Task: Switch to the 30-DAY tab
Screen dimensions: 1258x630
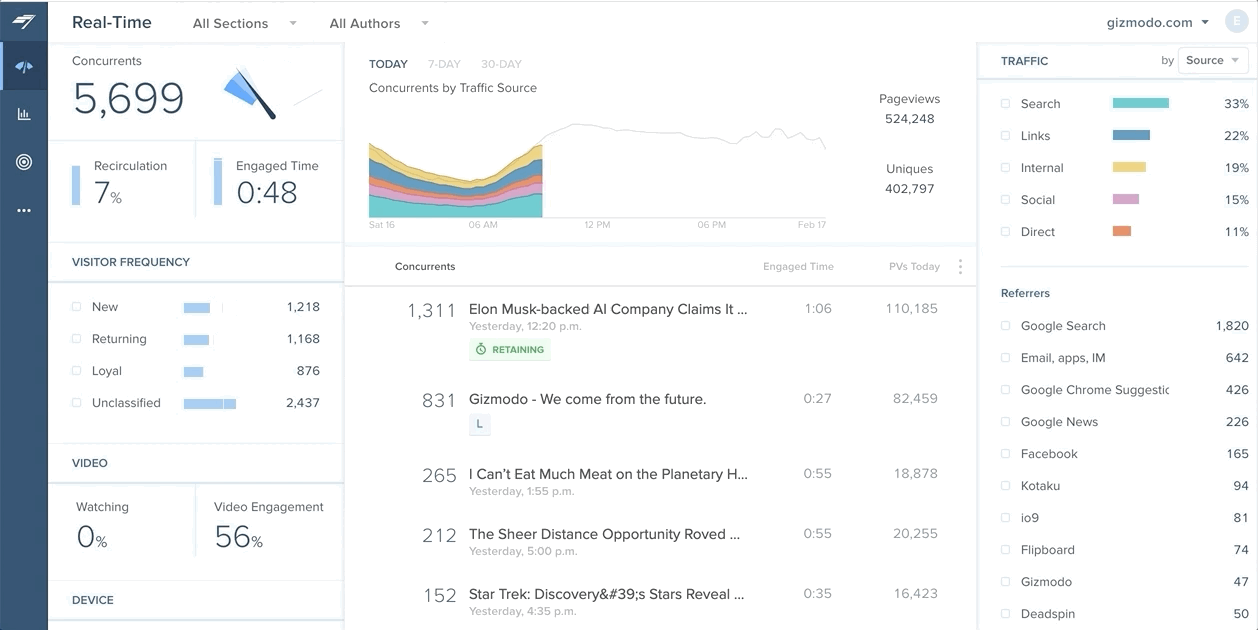Action: (x=502, y=64)
